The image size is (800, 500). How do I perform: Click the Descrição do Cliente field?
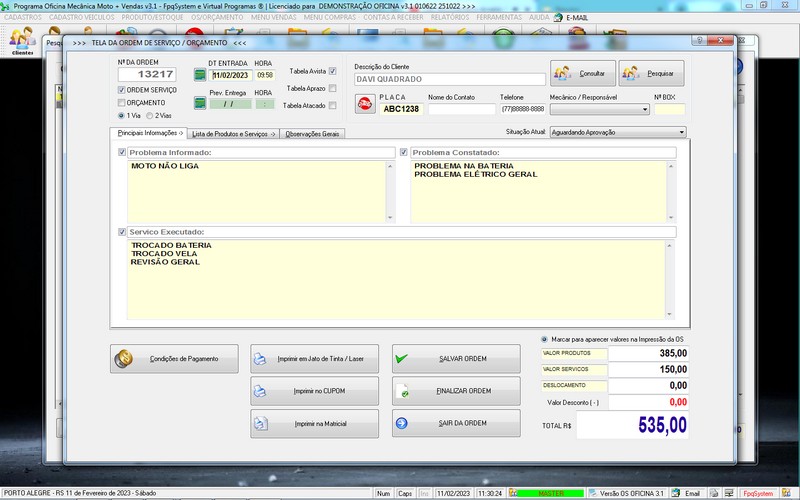coord(449,79)
